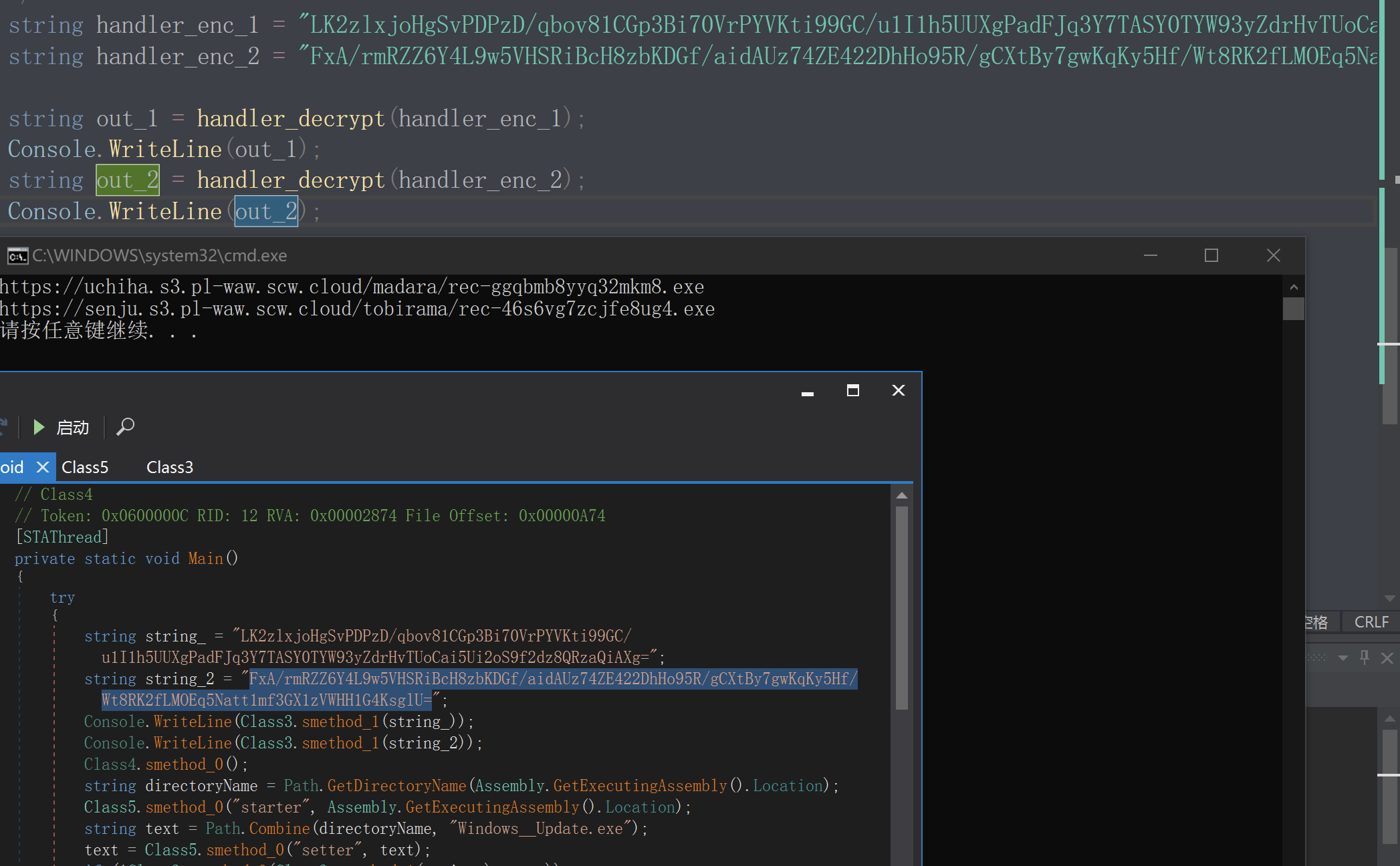Screen dimensions: 1400x866
Task: Click the try keyword in Main
Action: [62, 597]
